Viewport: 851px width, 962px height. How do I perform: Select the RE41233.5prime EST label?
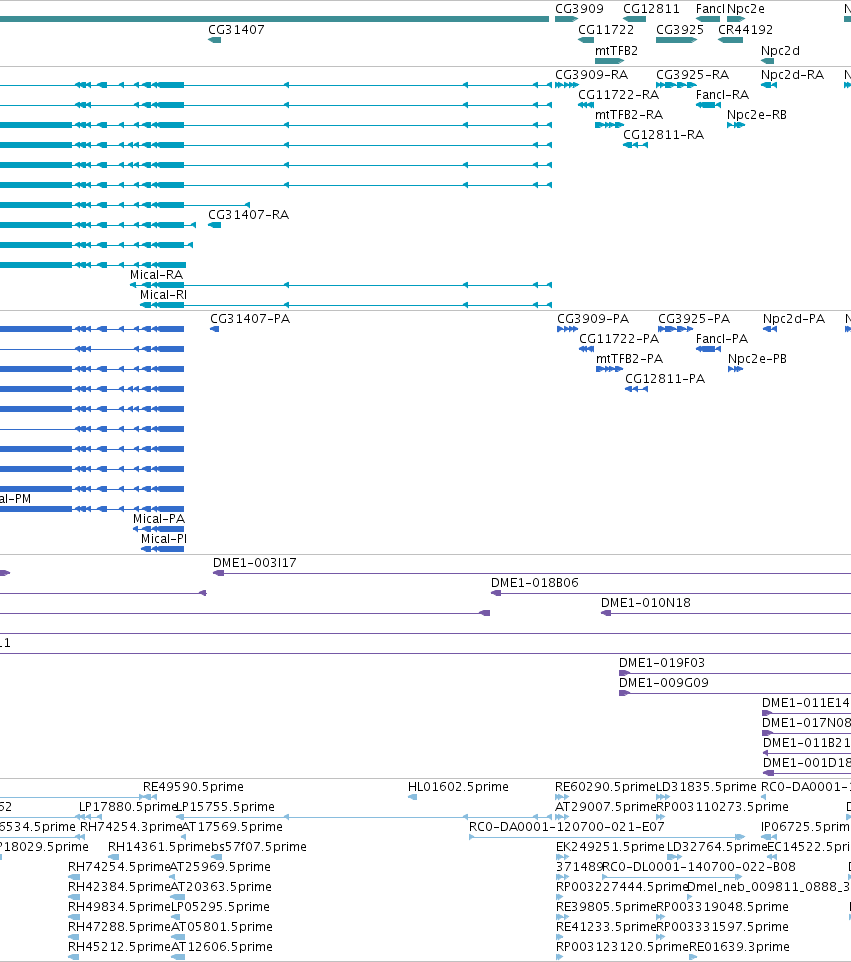606,926
